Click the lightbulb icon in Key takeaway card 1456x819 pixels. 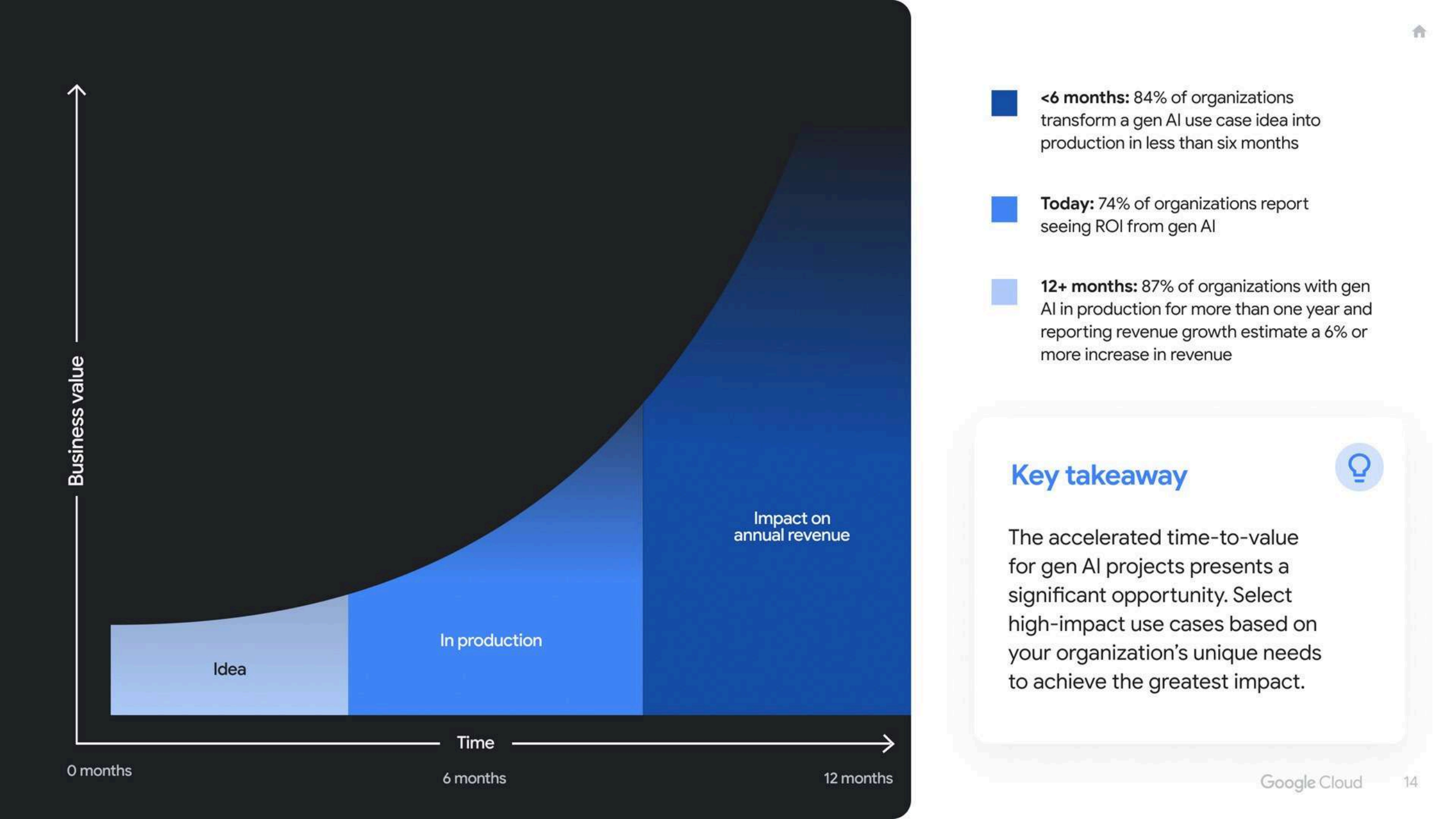[x=1359, y=467]
